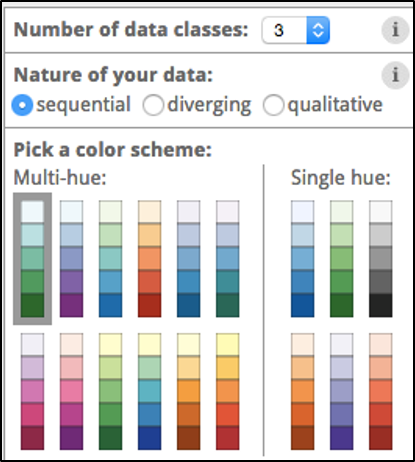Select the yellow-orange-red multi-hue scheme
Image resolution: width=415 pixels, height=462 pixels.
228,392
